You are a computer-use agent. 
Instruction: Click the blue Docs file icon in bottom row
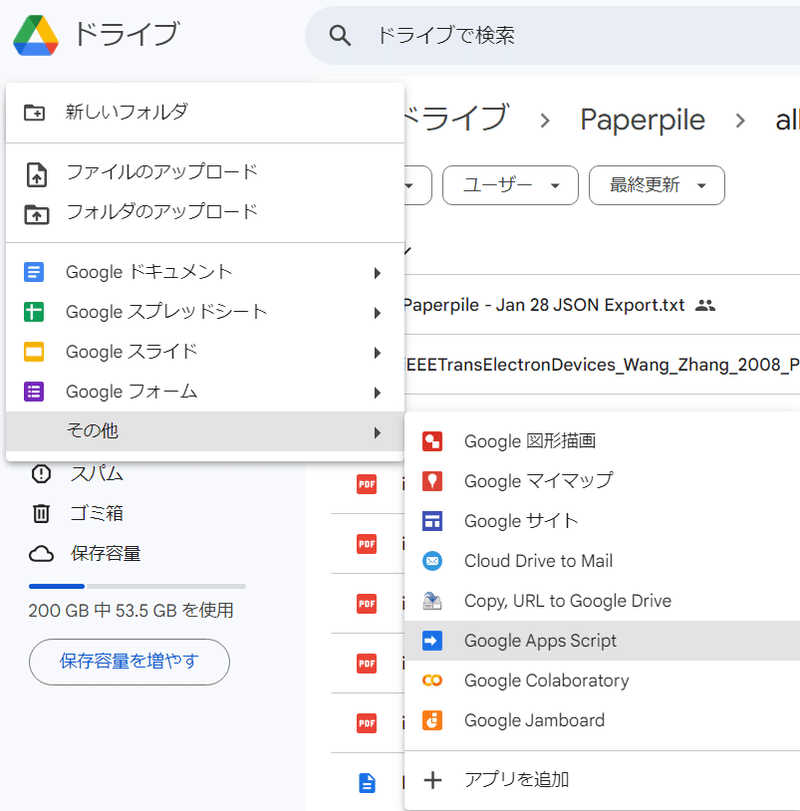[367, 783]
